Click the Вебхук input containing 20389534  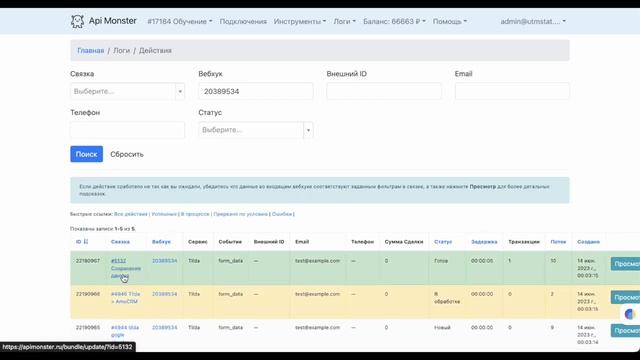click(x=256, y=91)
